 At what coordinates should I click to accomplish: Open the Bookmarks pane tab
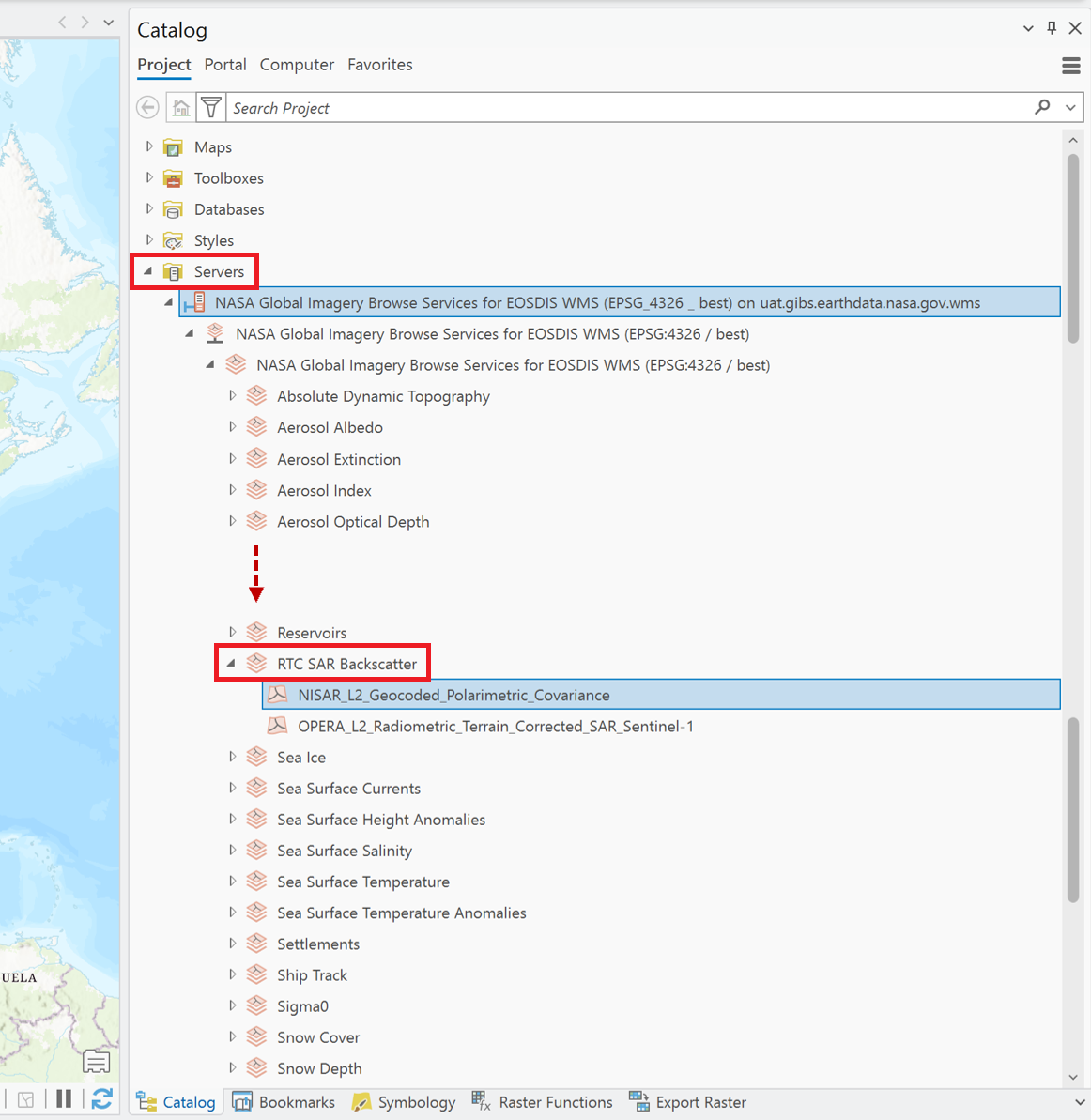[x=284, y=1102]
